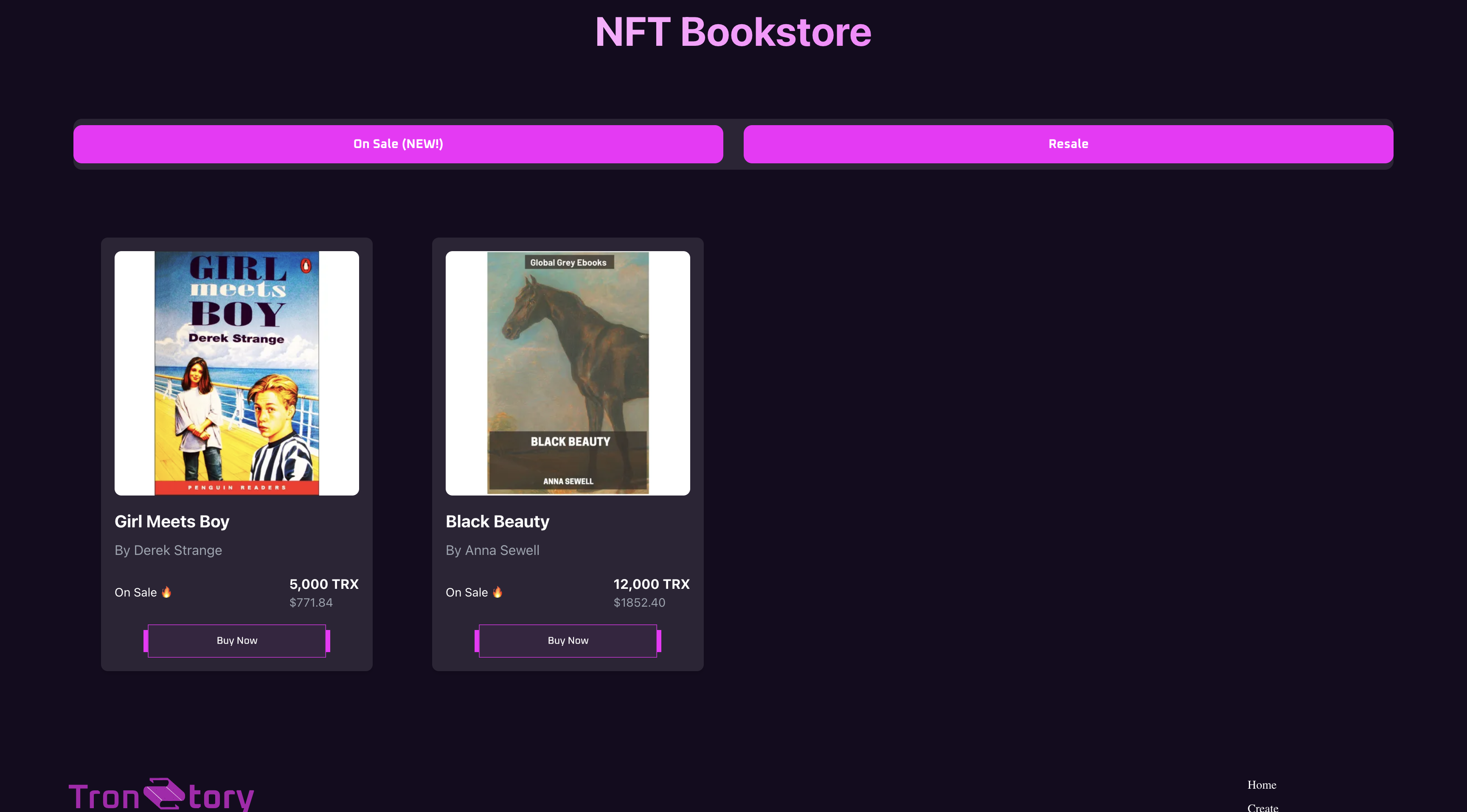Click the NFT Bookstore heading
Viewport: 1467px width, 812px height.
(733, 32)
